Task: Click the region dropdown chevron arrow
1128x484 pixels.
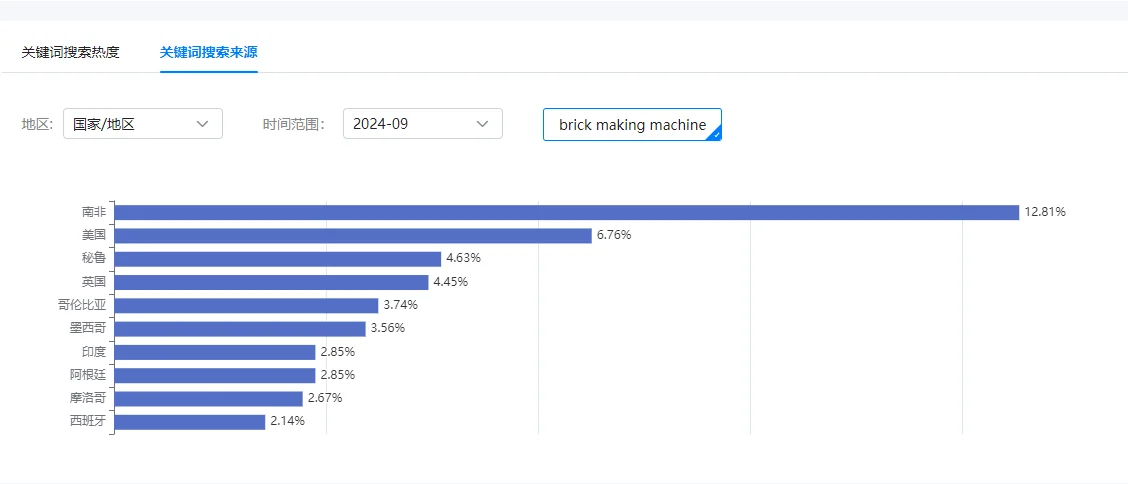Action: coord(202,124)
